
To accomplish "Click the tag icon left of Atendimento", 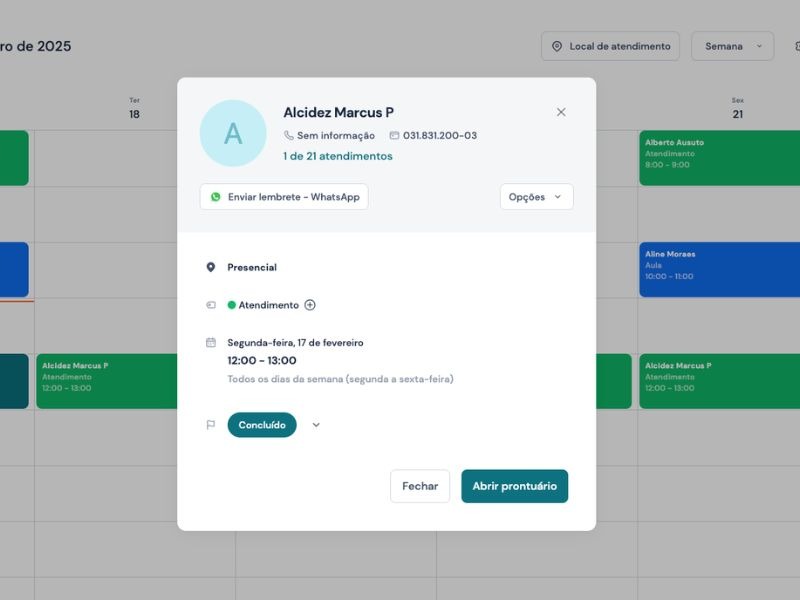I will tap(210, 304).
